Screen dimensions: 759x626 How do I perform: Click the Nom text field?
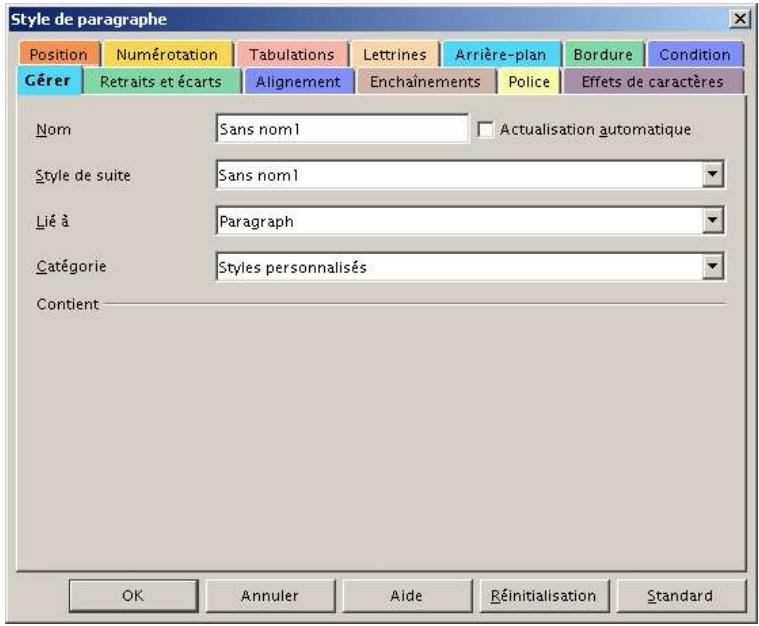[x=342, y=129]
